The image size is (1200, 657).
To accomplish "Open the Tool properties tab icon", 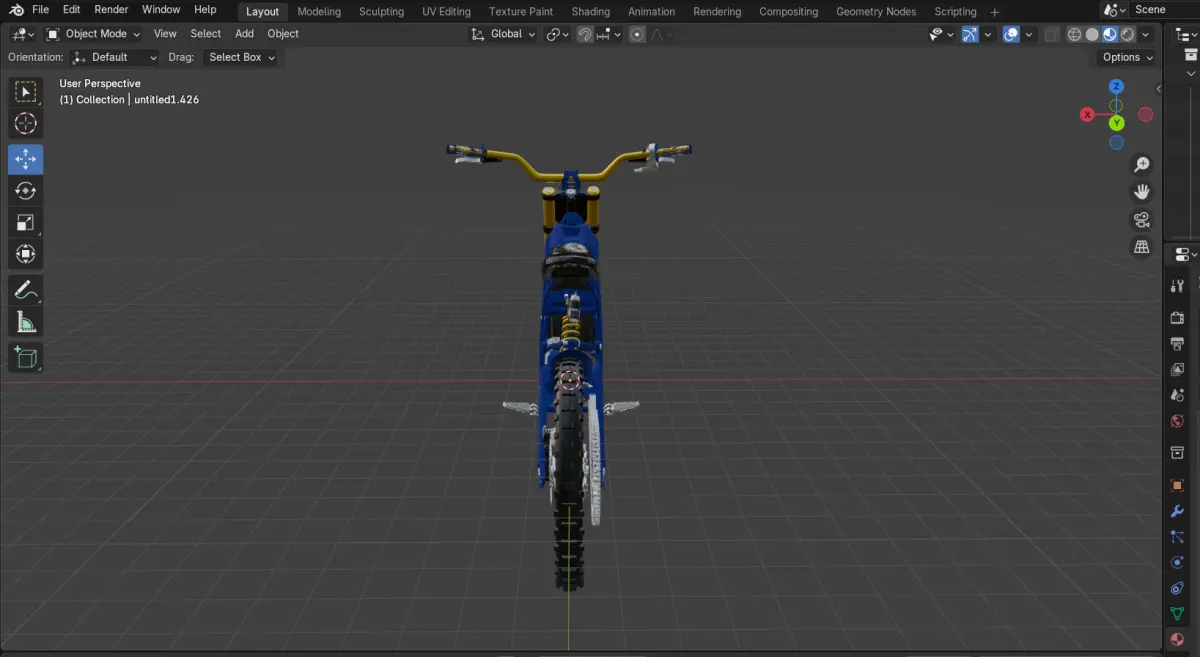I will tap(1178, 286).
